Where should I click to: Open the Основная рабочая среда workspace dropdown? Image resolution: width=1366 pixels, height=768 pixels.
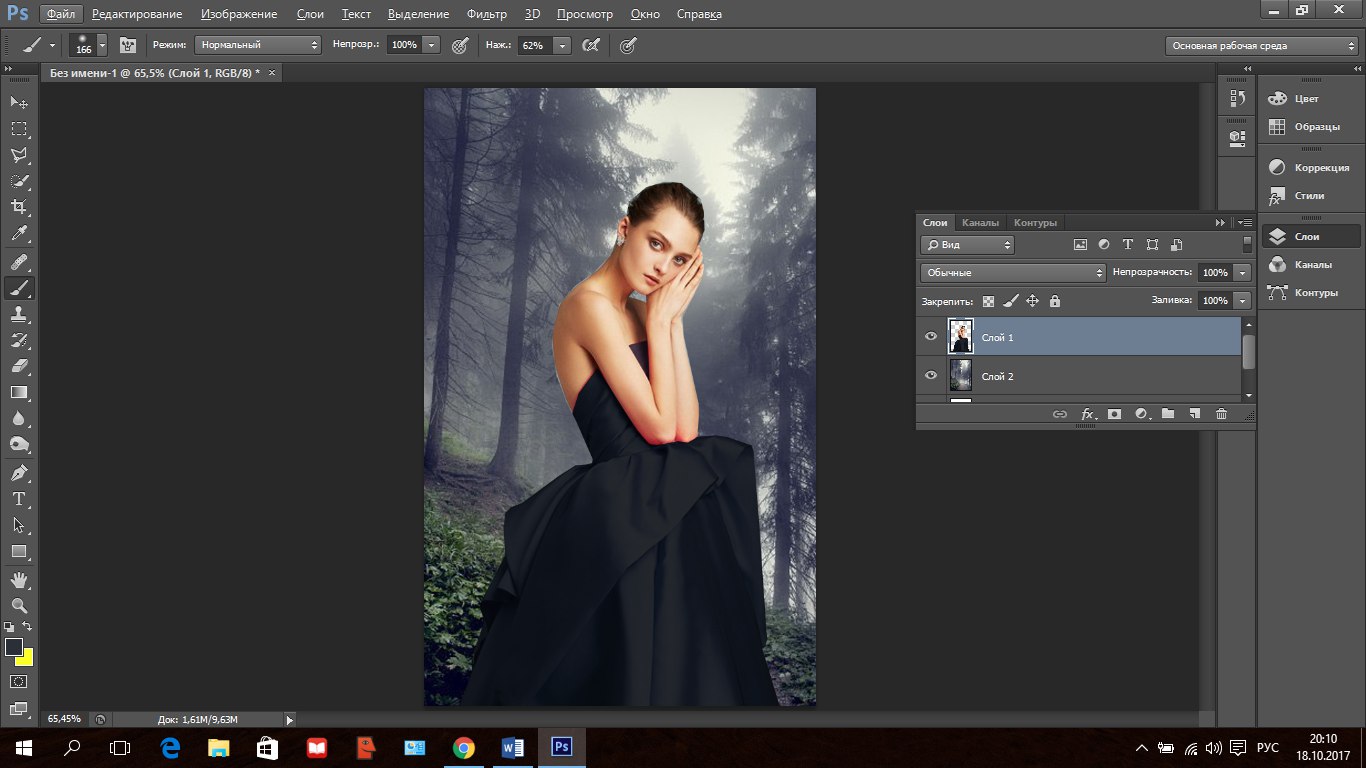[x=1262, y=45]
